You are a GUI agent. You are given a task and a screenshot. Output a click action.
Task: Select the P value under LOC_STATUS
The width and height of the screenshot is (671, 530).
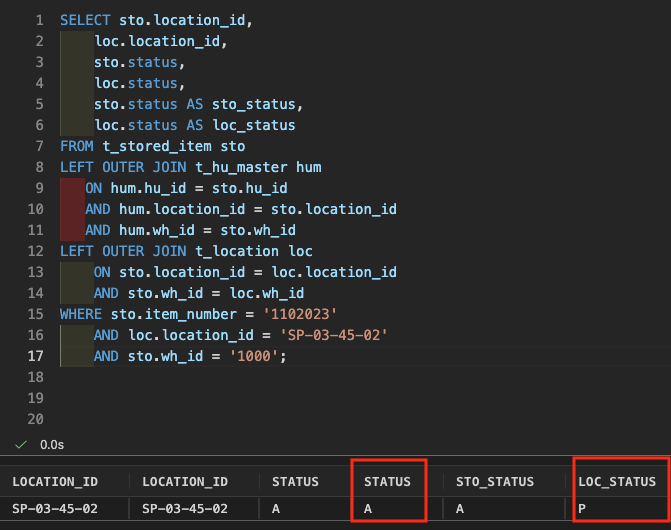pyautogui.click(x=583, y=508)
